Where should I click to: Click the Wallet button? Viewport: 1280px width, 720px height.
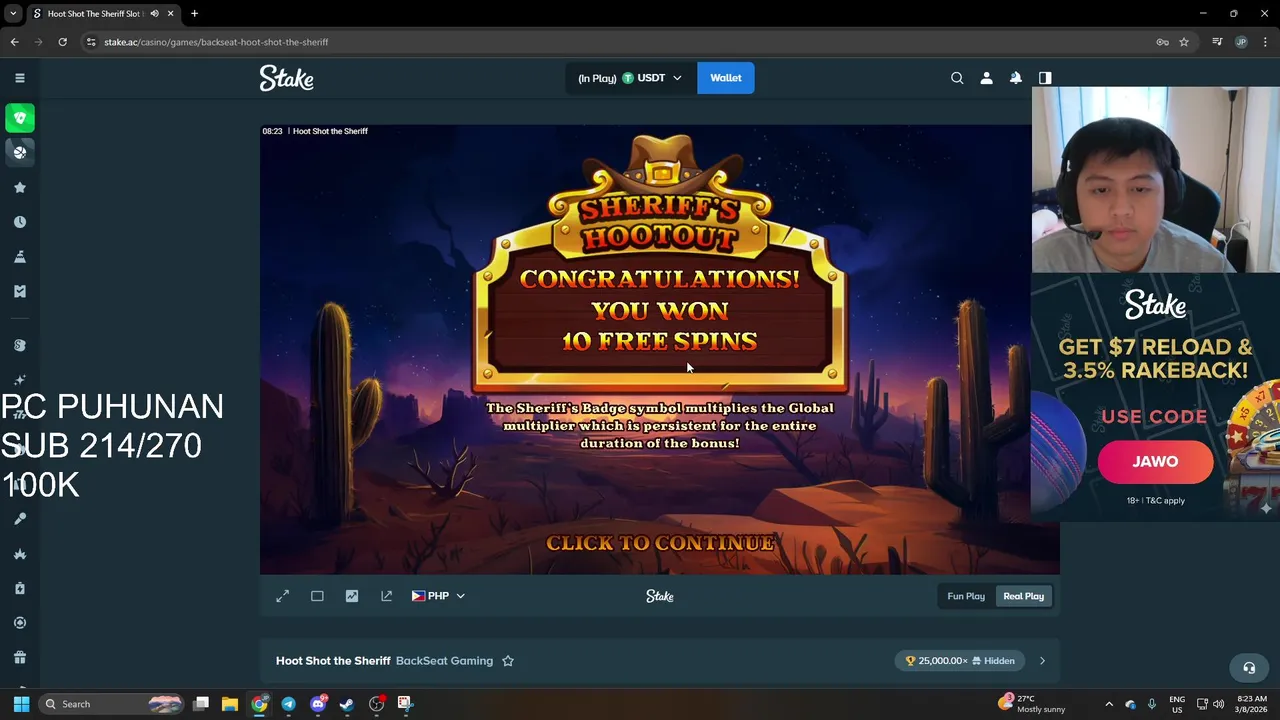coord(726,78)
